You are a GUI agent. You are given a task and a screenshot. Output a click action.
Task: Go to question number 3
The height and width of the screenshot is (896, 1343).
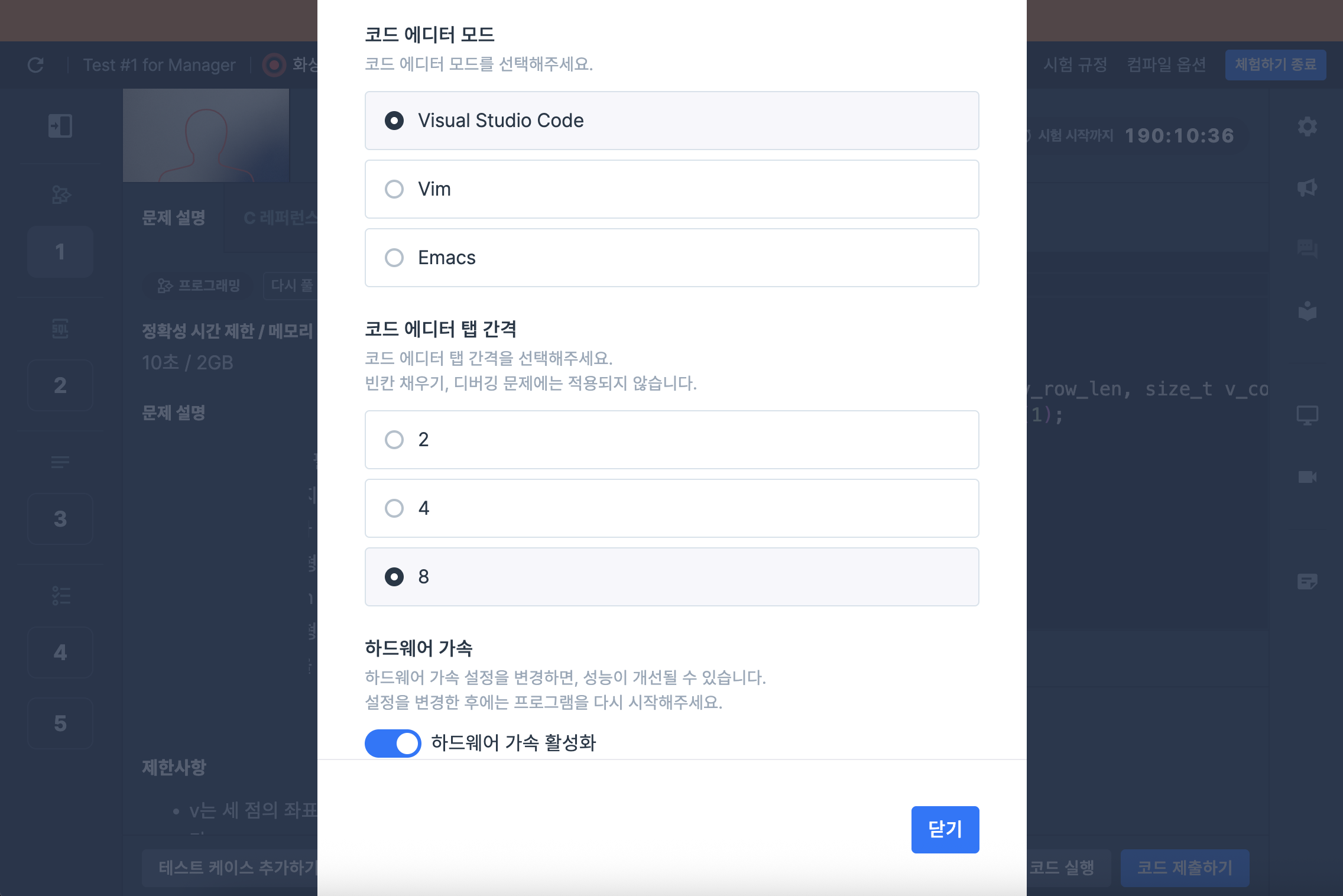[x=60, y=519]
